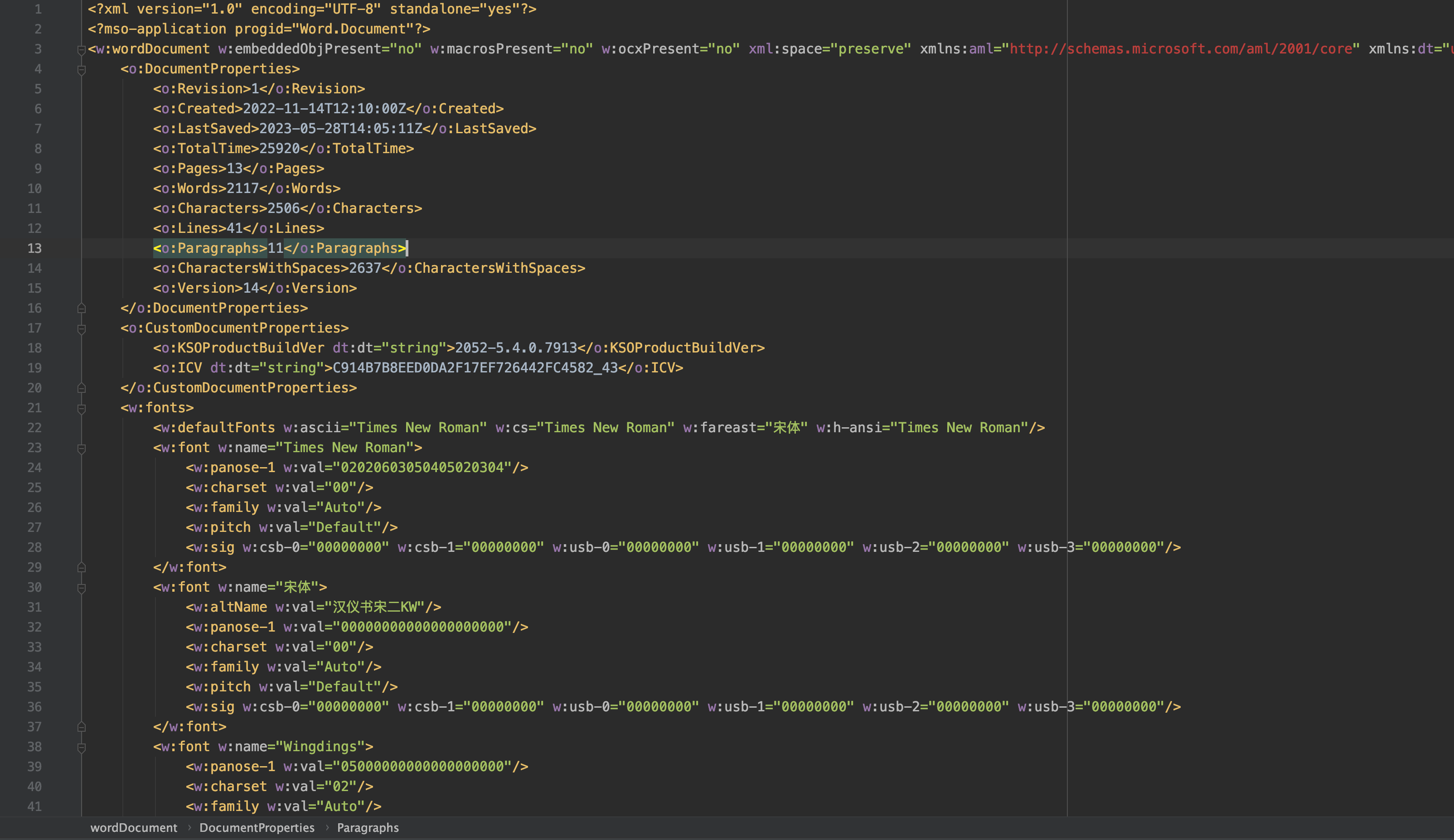The image size is (1454, 840).
Task: Select Paragraphs in the breadcrumb bar
Action: pyautogui.click(x=368, y=827)
